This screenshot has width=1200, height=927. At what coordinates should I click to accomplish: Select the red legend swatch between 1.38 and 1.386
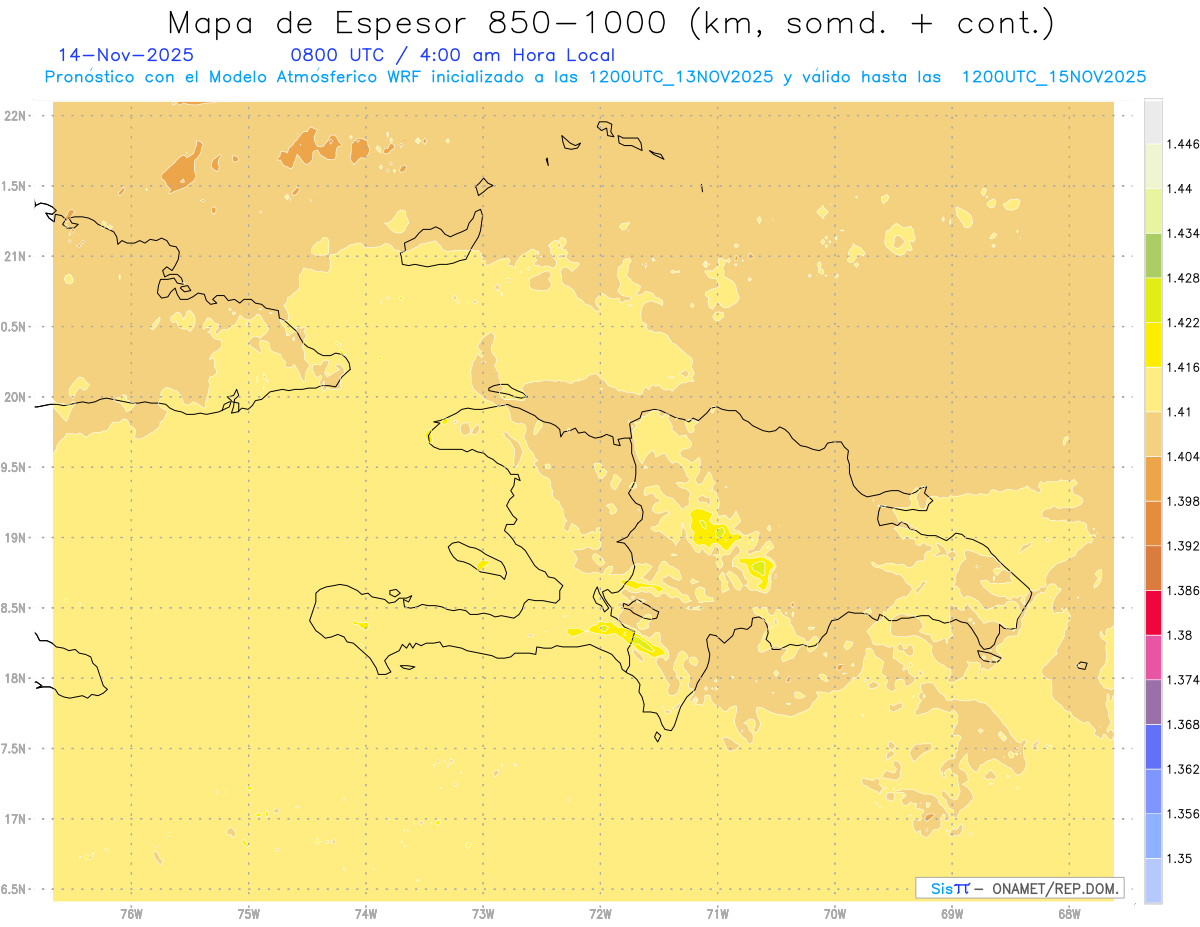[1153, 613]
